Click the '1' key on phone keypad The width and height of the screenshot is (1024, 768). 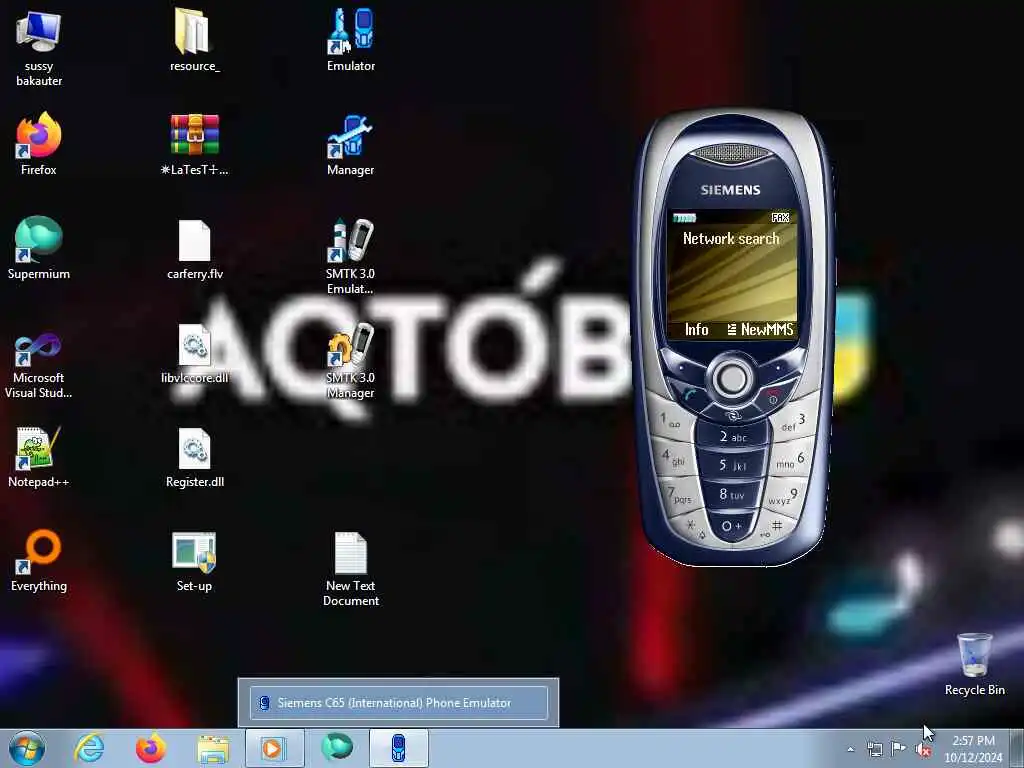click(671, 421)
